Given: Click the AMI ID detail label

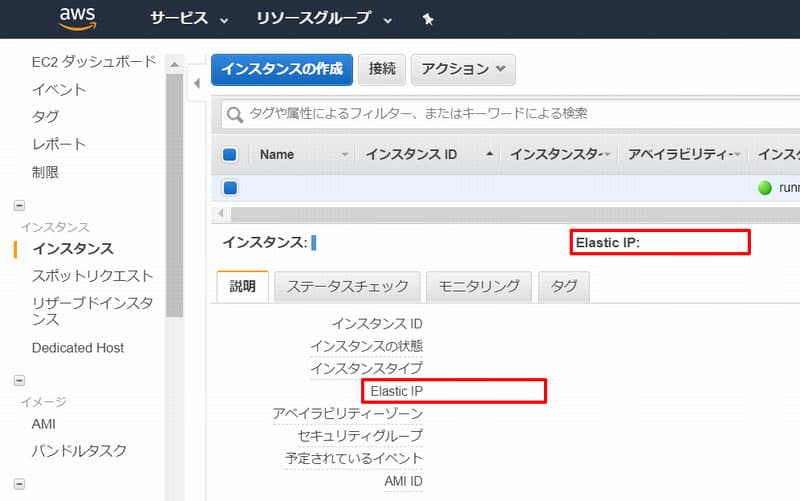Looking at the screenshot, I should click(404, 481).
